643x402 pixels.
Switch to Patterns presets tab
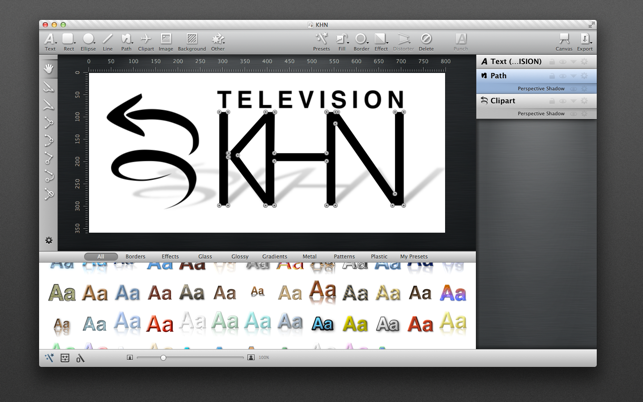(344, 256)
